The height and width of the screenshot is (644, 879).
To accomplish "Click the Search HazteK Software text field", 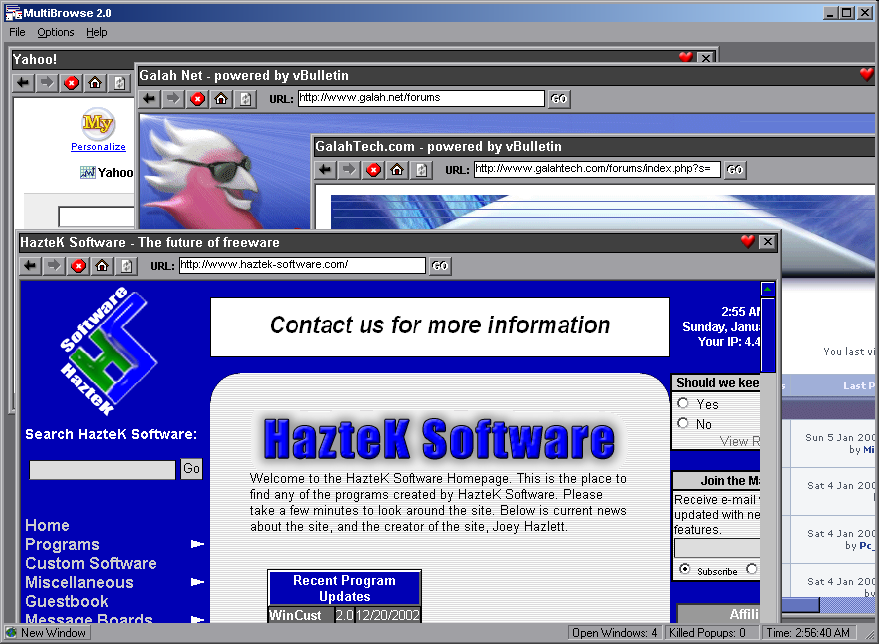I will (x=102, y=469).
